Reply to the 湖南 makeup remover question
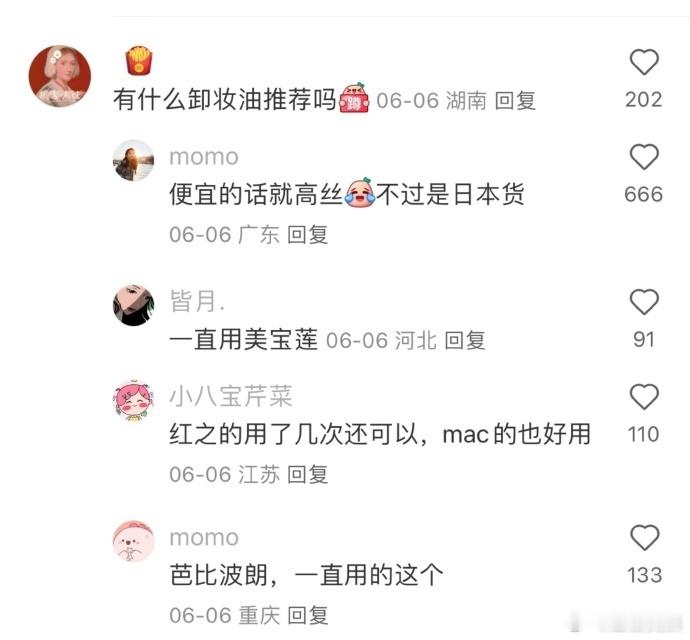 pyautogui.click(x=515, y=101)
